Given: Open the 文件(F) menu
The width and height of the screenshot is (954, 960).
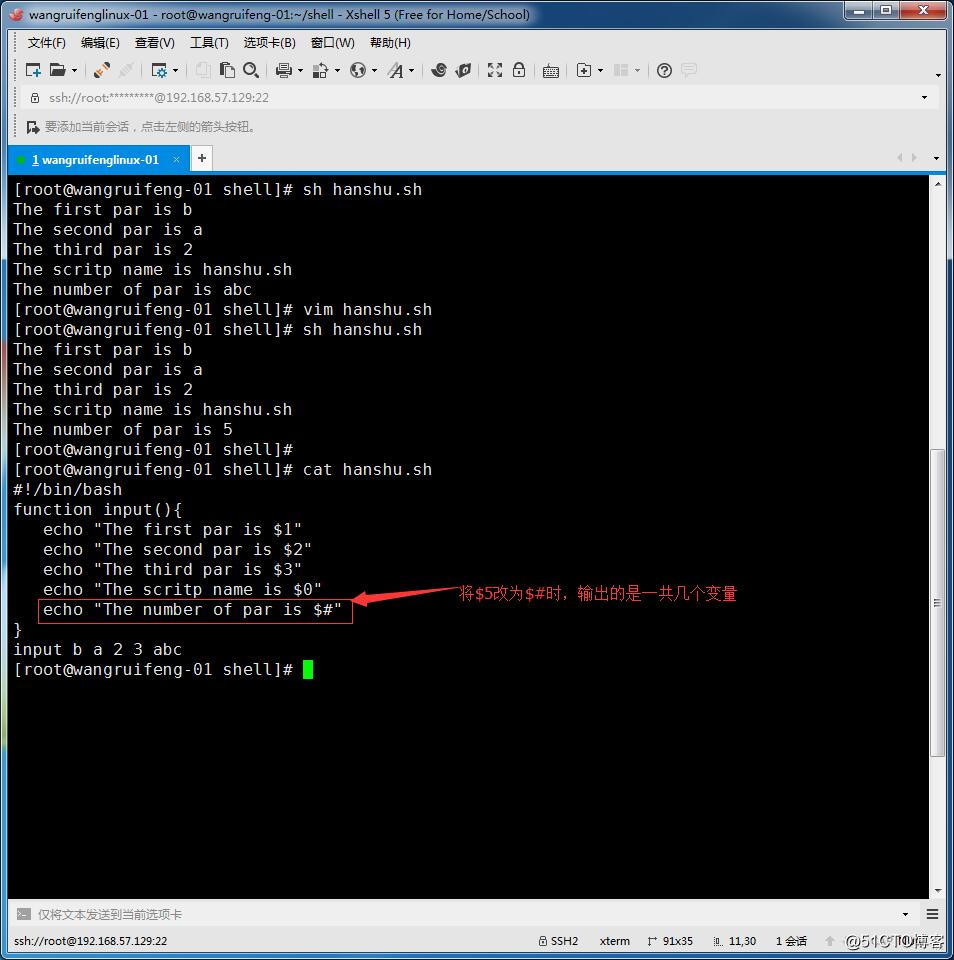Looking at the screenshot, I should [47, 43].
